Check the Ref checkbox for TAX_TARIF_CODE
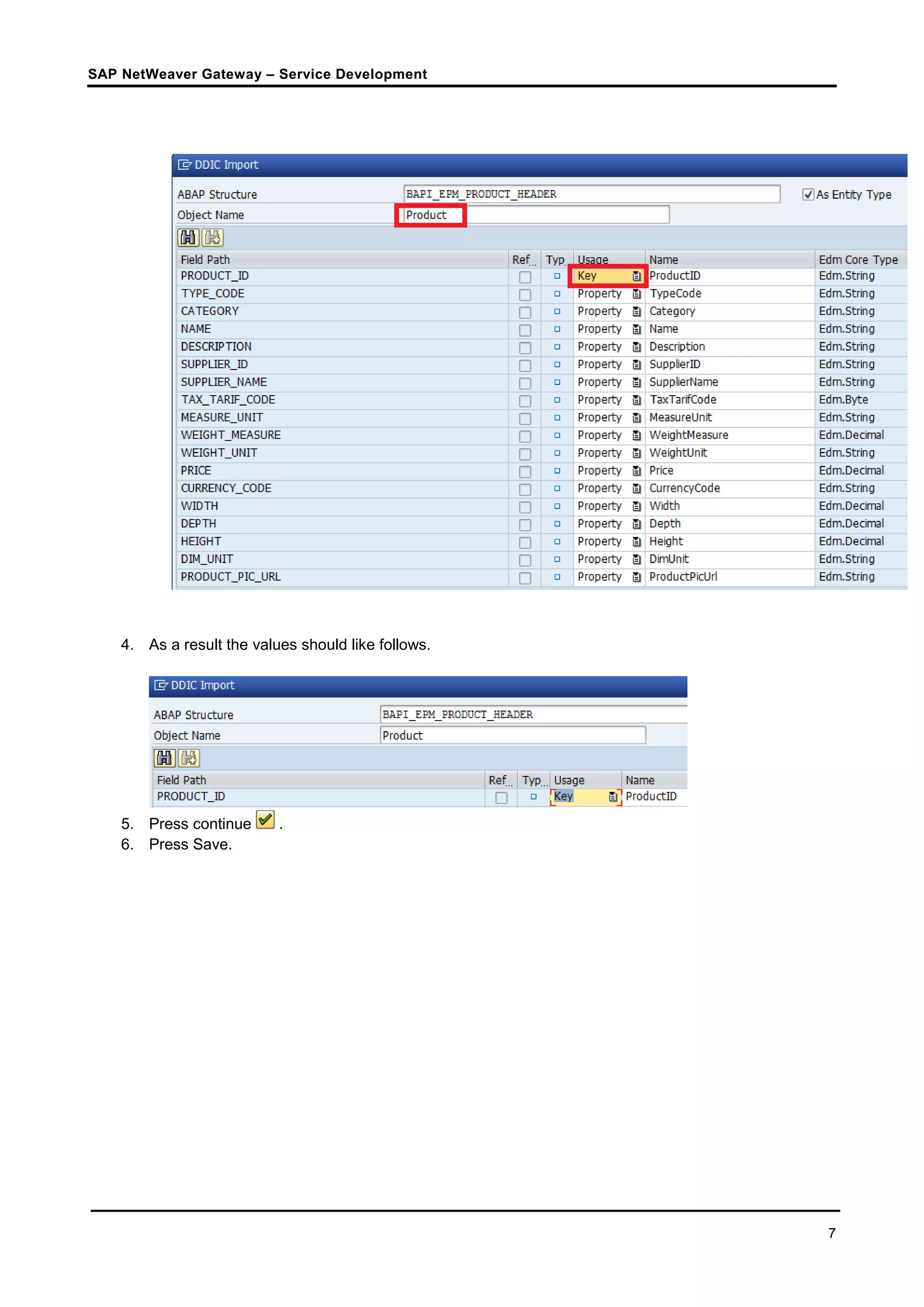924x1307 pixels. click(x=525, y=401)
